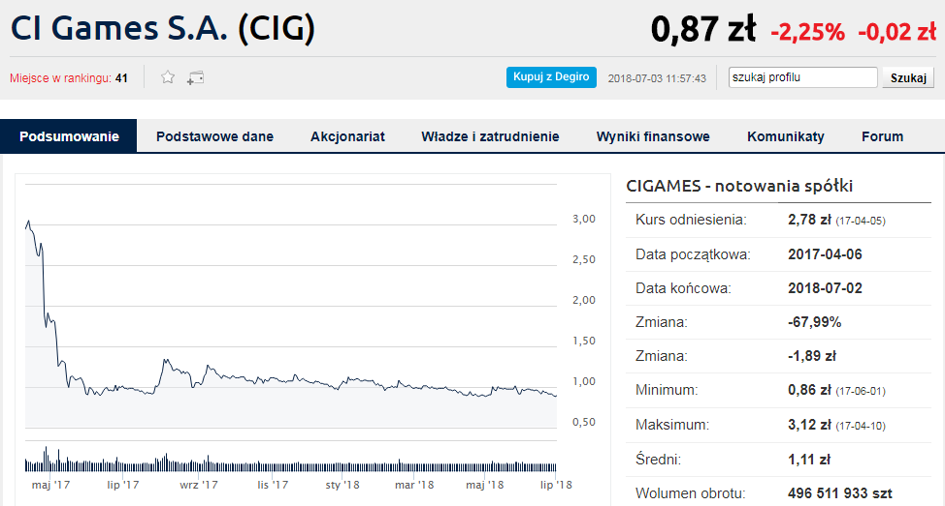Click the Szukaj search button
The image size is (945, 506).
(908, 78)
